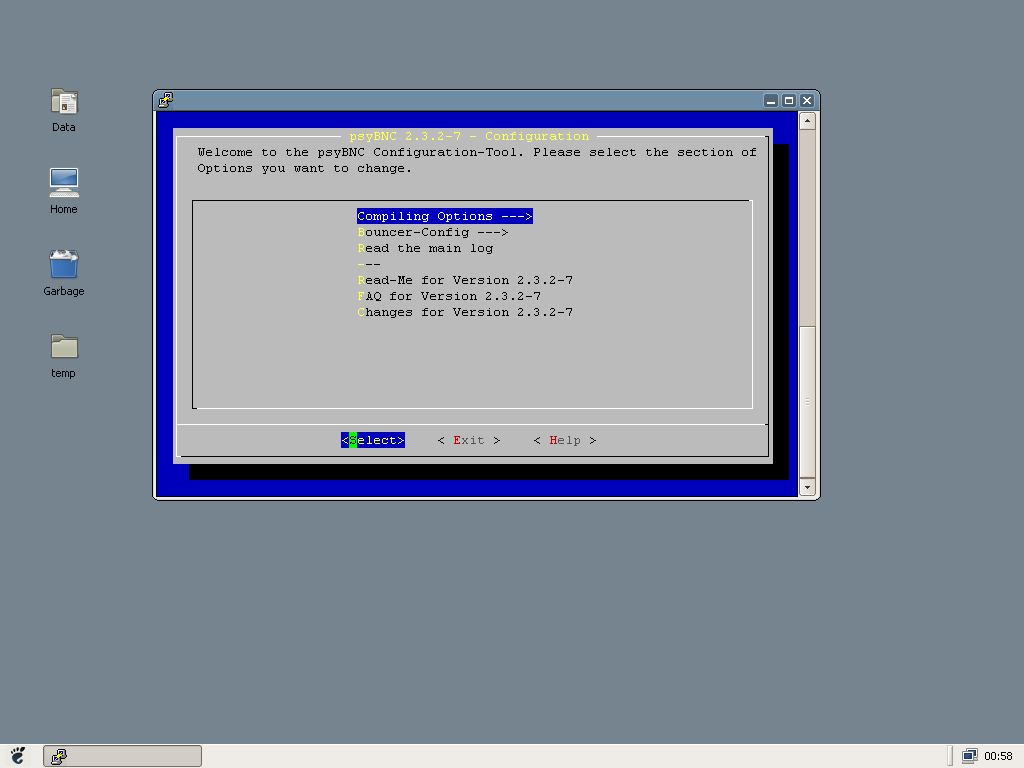Select Read the main log entry
The height and width of the screenshot is (768, 1024).
click(425, 248)
